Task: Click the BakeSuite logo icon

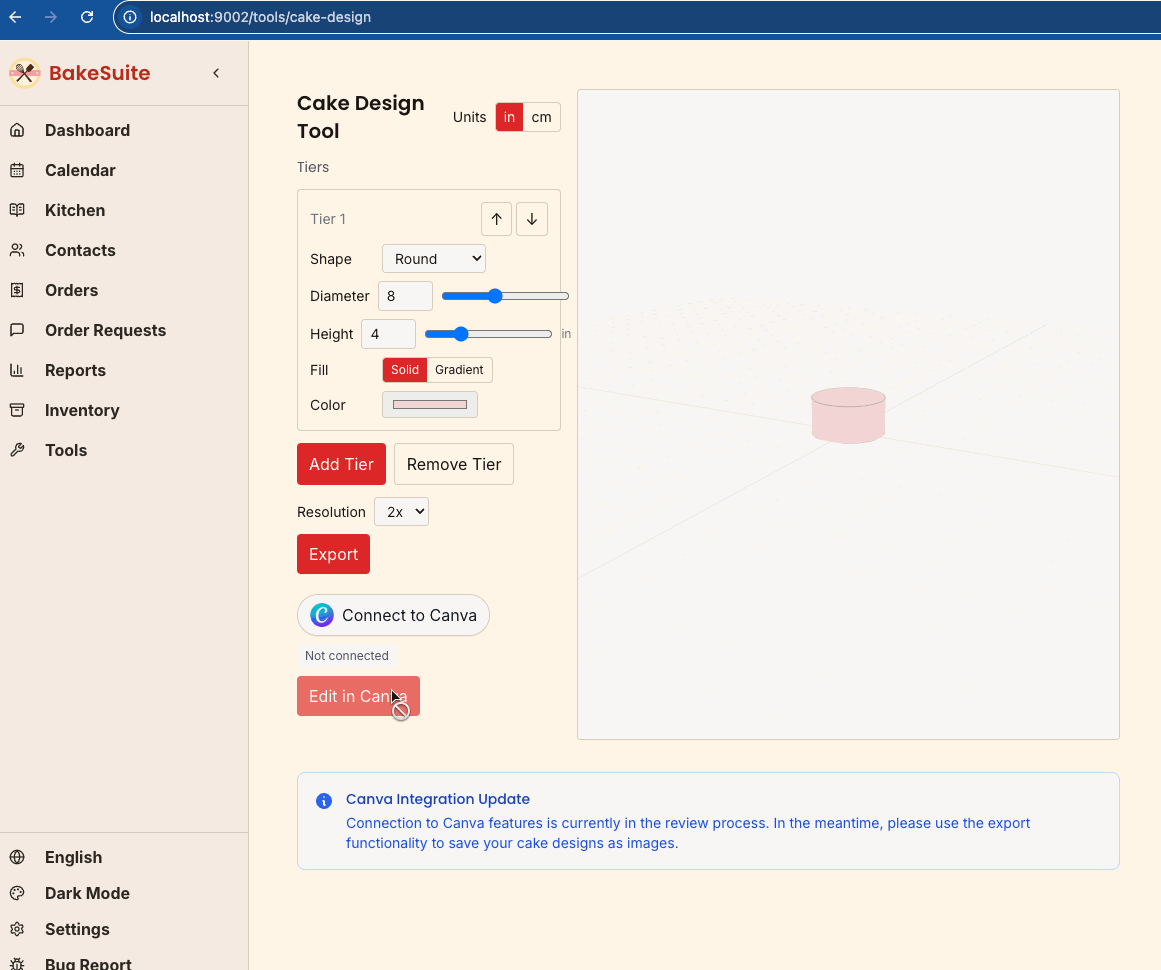Action: pos(24,73)
